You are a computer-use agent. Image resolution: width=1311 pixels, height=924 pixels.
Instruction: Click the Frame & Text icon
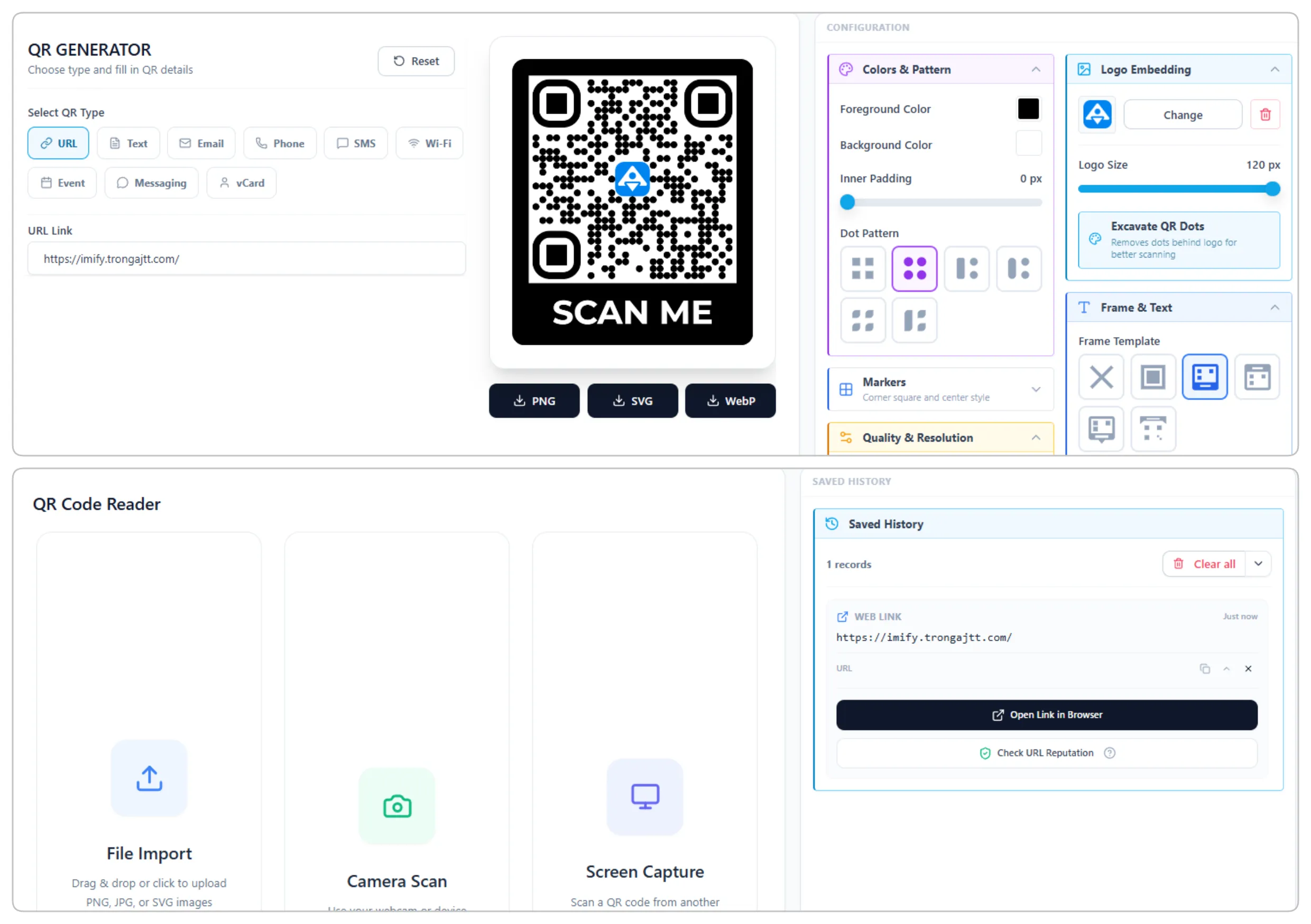[1084, 308]
